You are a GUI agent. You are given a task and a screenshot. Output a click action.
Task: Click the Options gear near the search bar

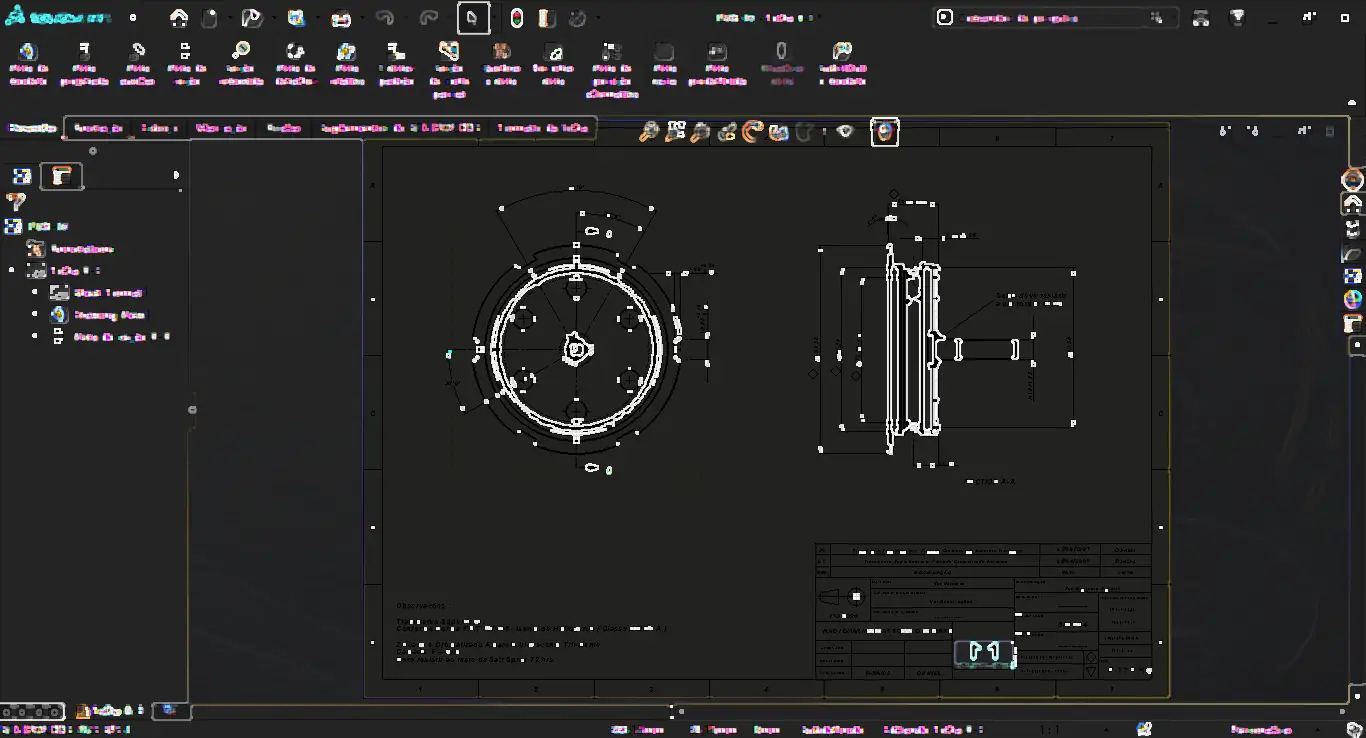point(1157,17)
